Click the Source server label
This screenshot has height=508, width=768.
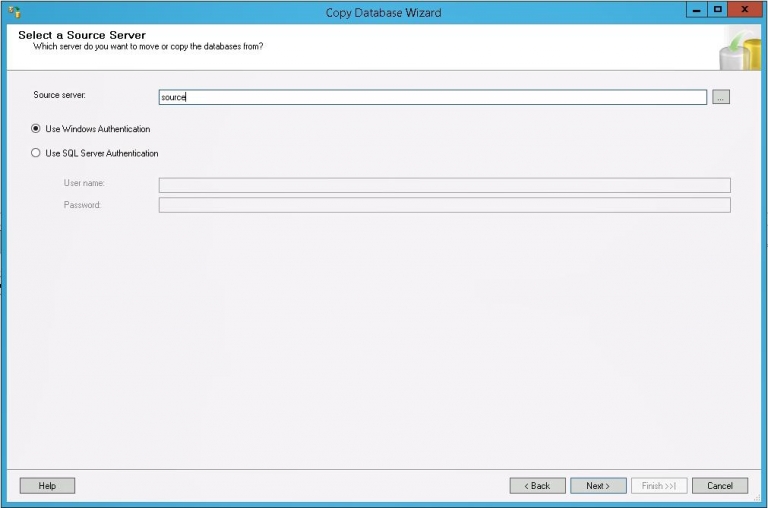click(x=60, y=94)
